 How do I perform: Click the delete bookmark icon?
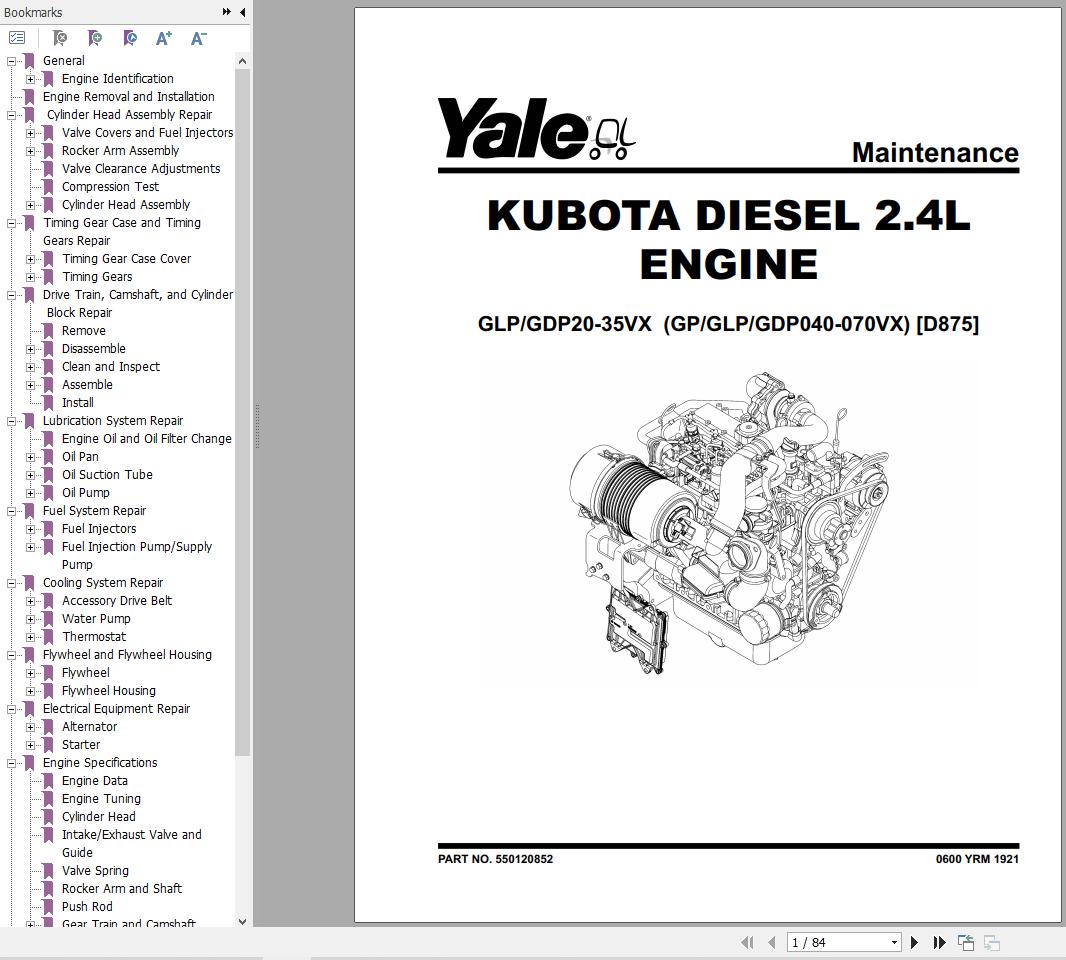(x=60, y=38)
